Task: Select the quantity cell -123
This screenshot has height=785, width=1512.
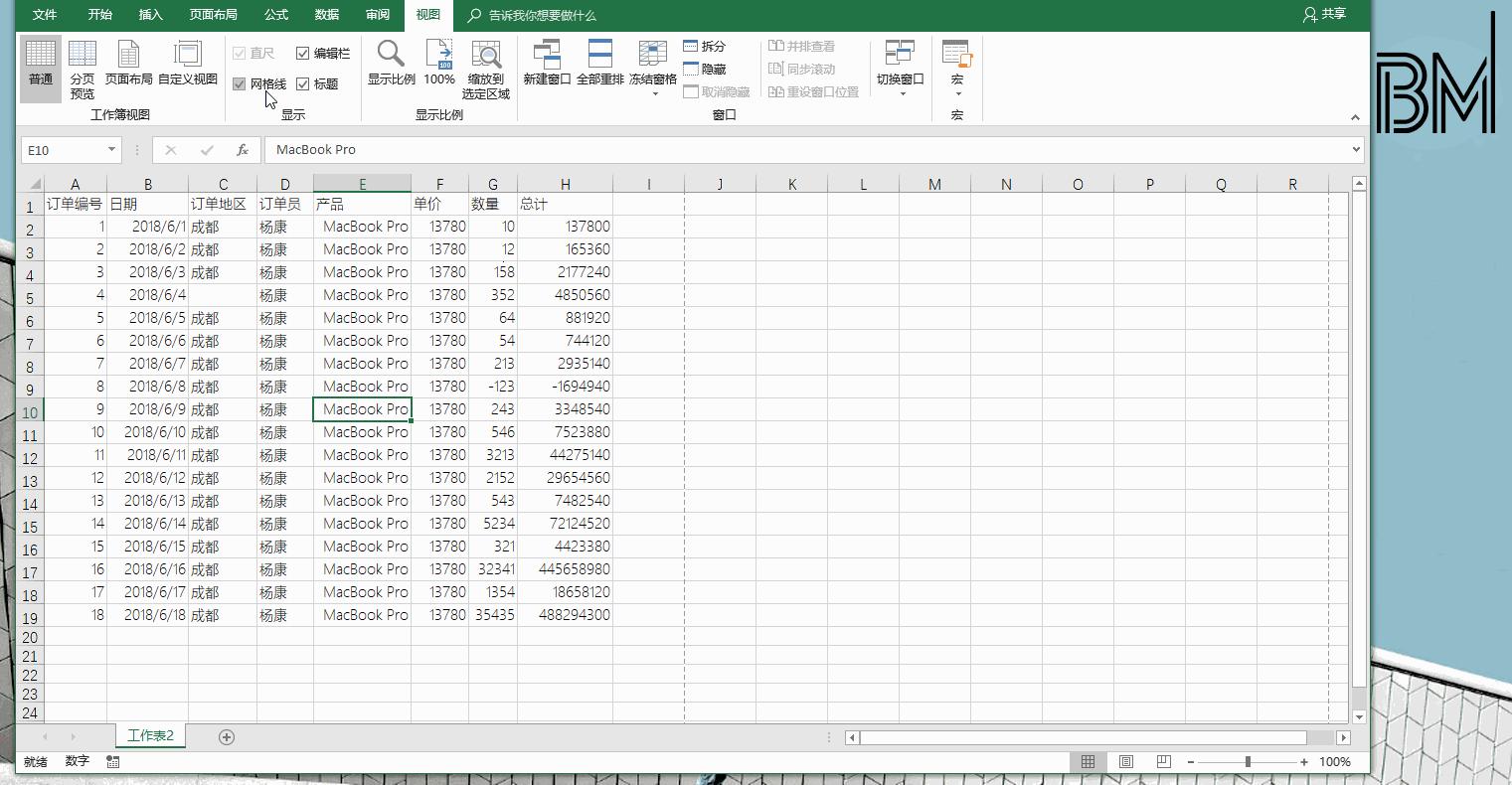Action: pyautogui.click(x=492, y=387)
